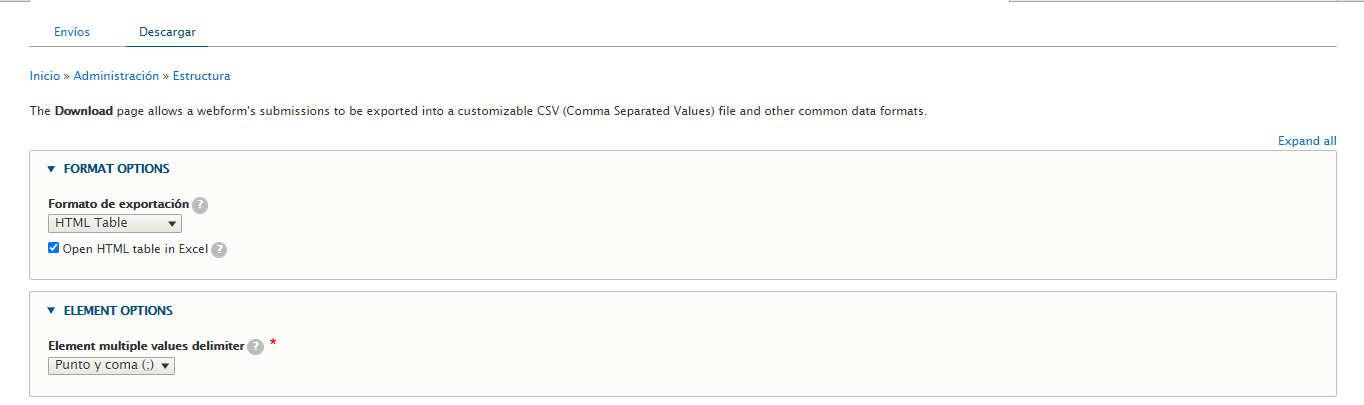
Task: Collapse Element Options using its triangle
Action: 51,311
